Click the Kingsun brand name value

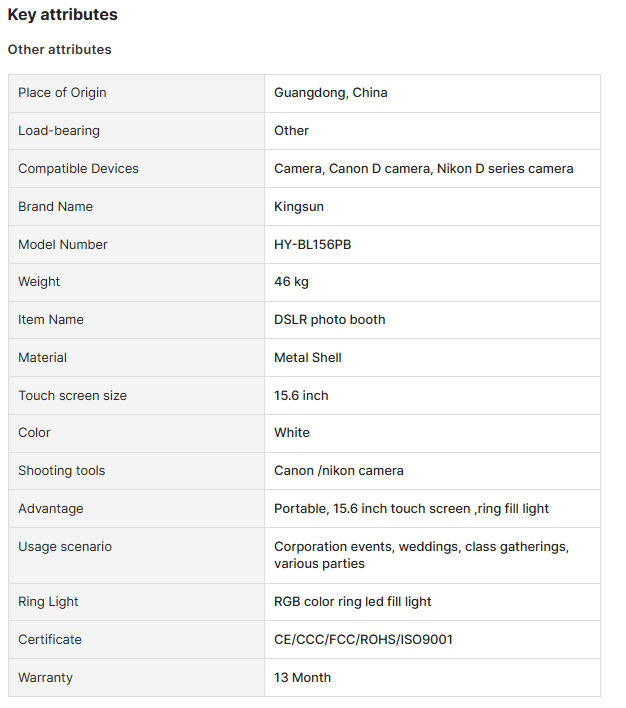click(299, 206)
